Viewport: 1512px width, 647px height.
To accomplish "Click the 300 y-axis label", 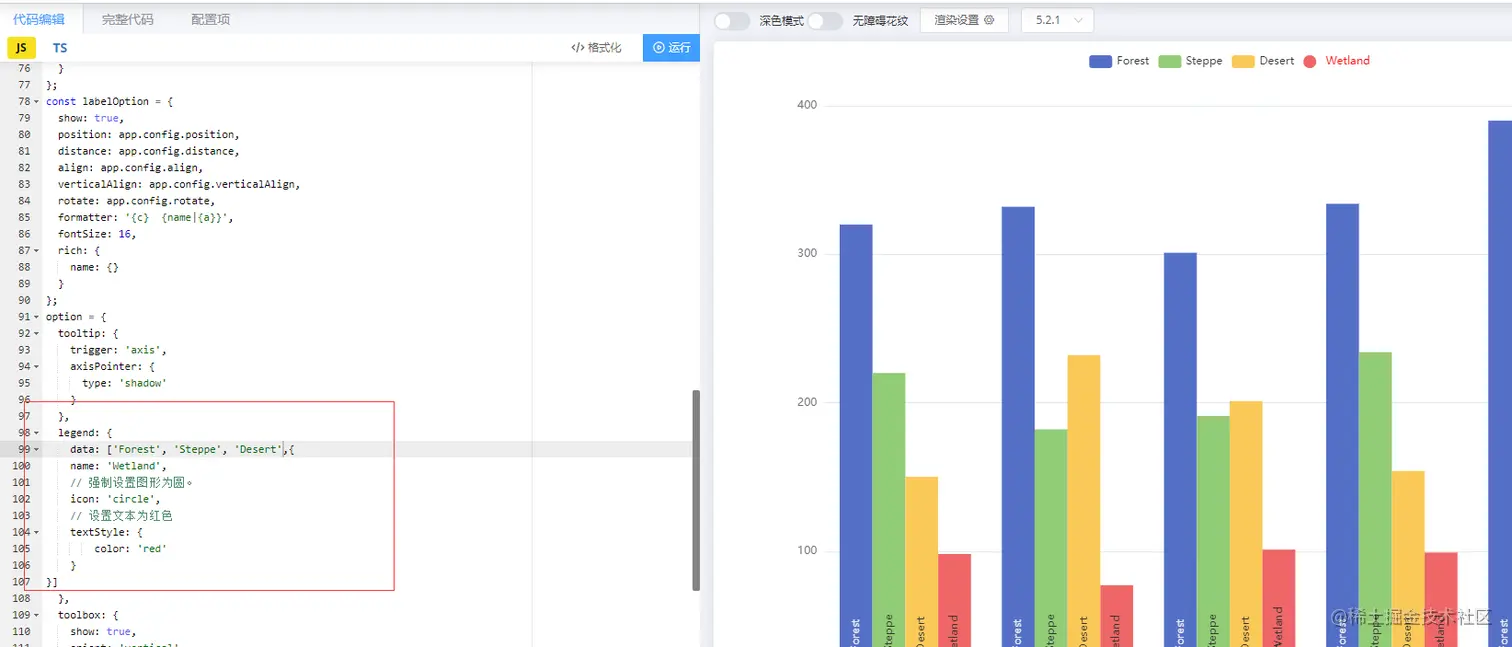I will [x=807, y=254].
